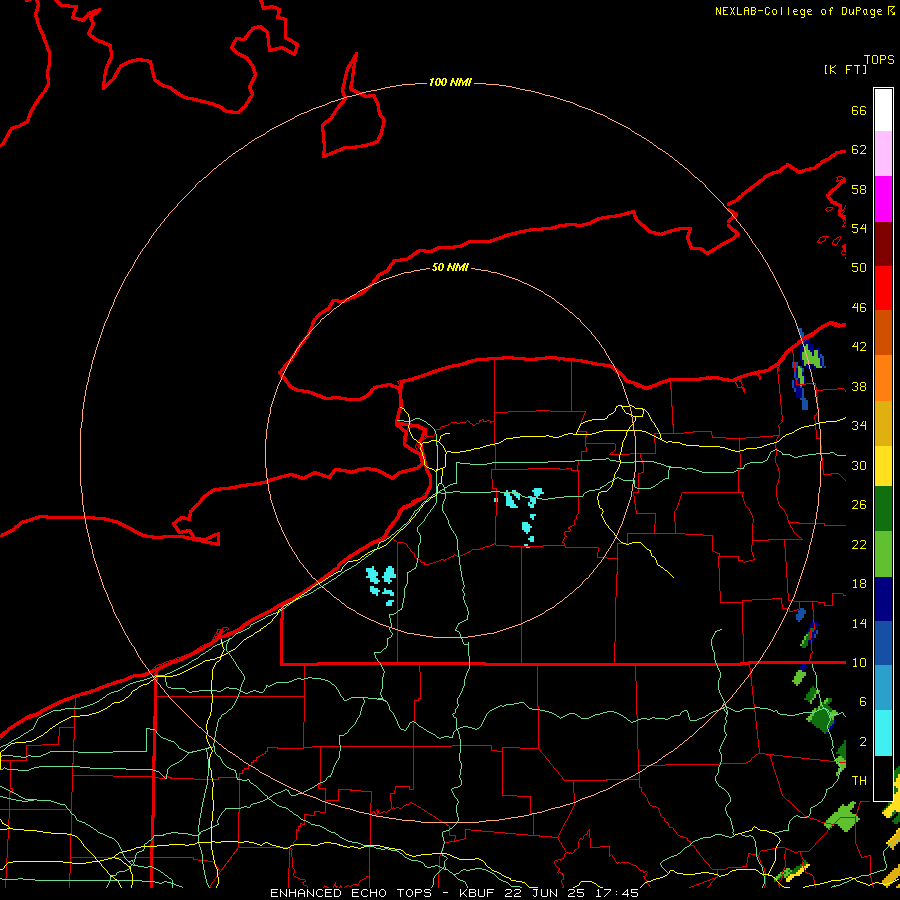Click the legend value "6"
This screenshot has height=900, width=900.
click(x=862, y=702)
